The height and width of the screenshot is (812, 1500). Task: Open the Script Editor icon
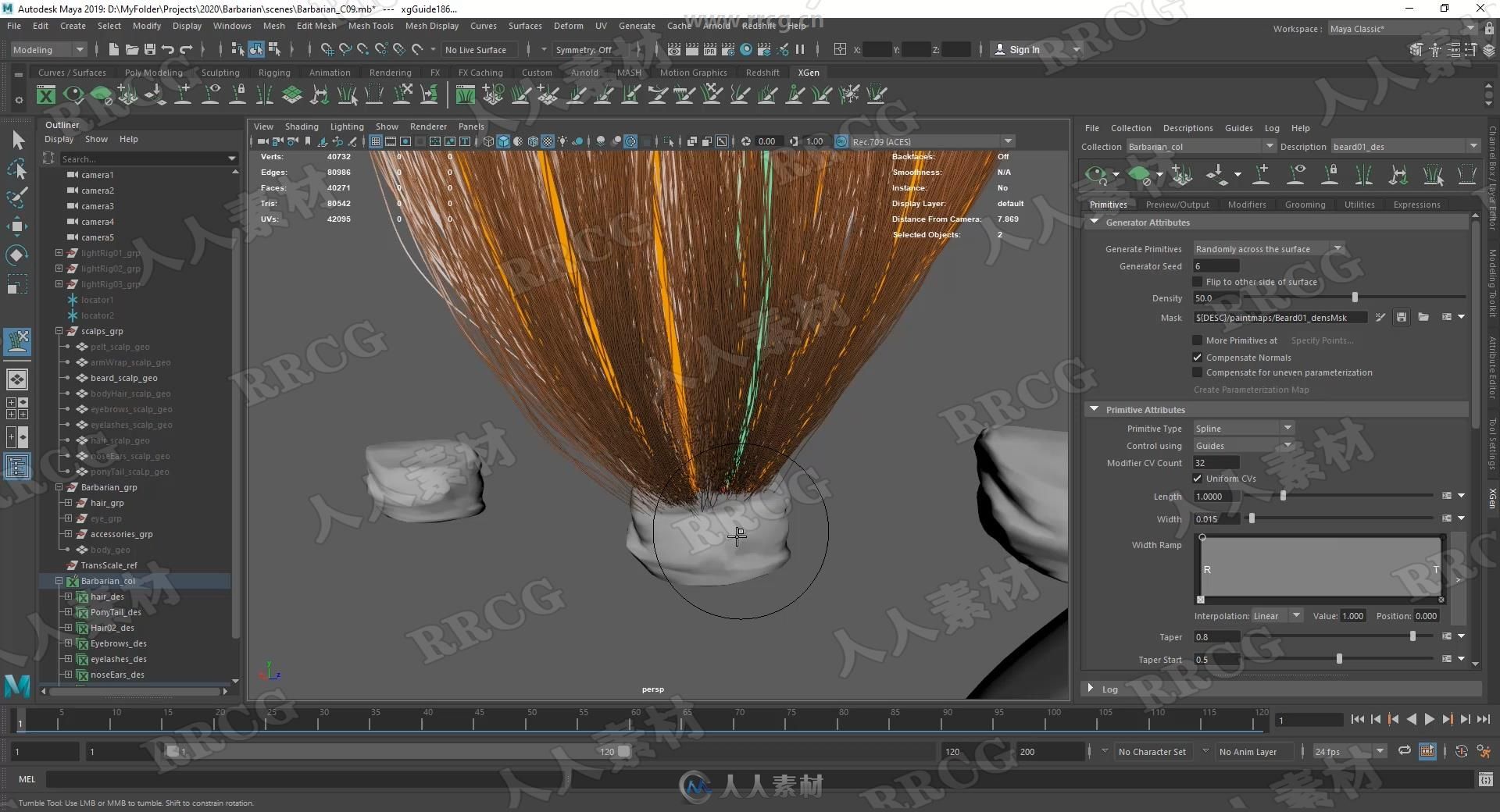(1485, 779)
